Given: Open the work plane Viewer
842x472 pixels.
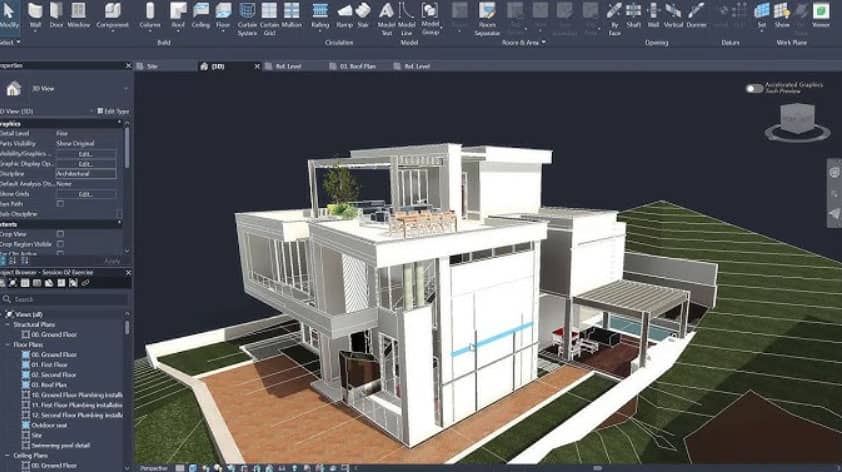Looking at the screenshot, I should (x=821, y=15).
